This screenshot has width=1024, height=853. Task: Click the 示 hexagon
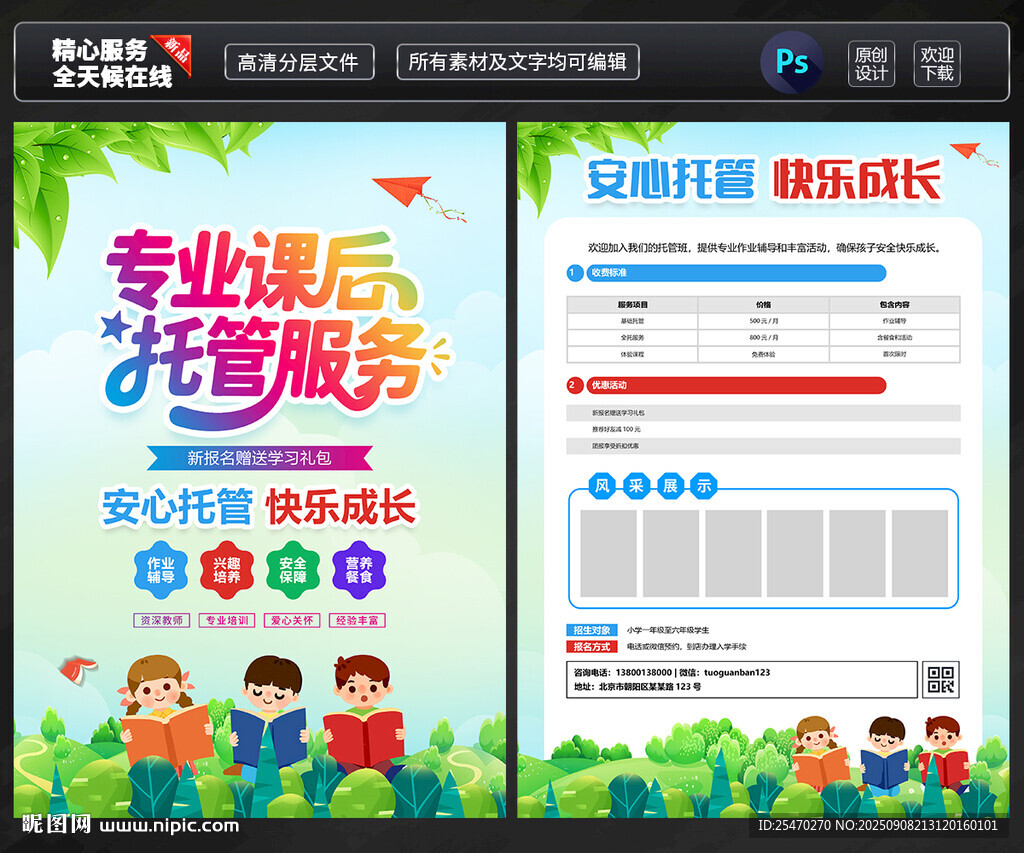(x=704, y=486)
